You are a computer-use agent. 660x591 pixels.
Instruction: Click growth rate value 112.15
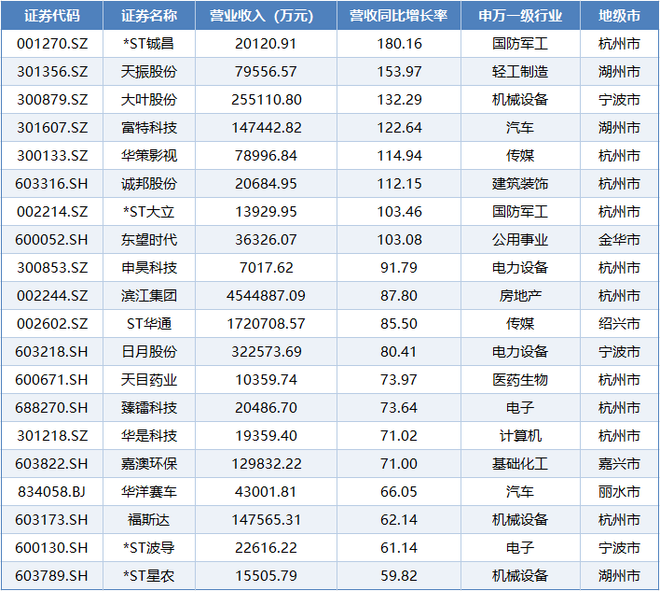[398, 184]
